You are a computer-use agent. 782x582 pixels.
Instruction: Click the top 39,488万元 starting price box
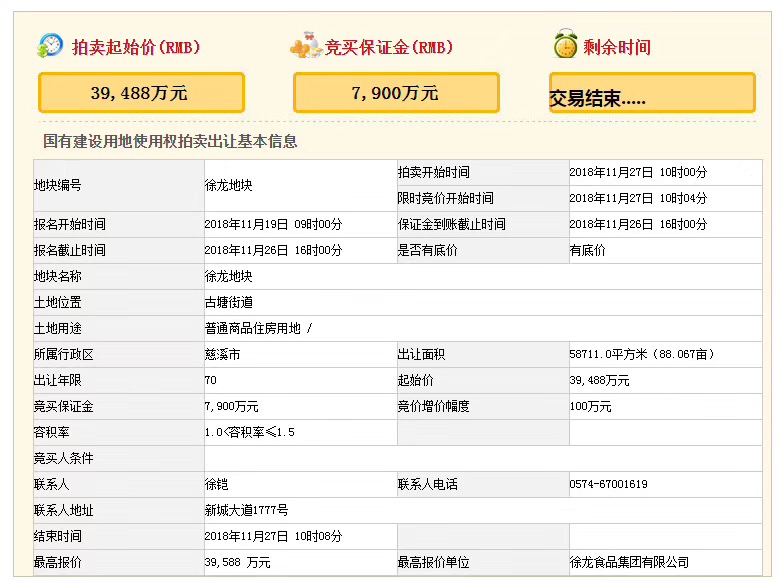(141, 93)
